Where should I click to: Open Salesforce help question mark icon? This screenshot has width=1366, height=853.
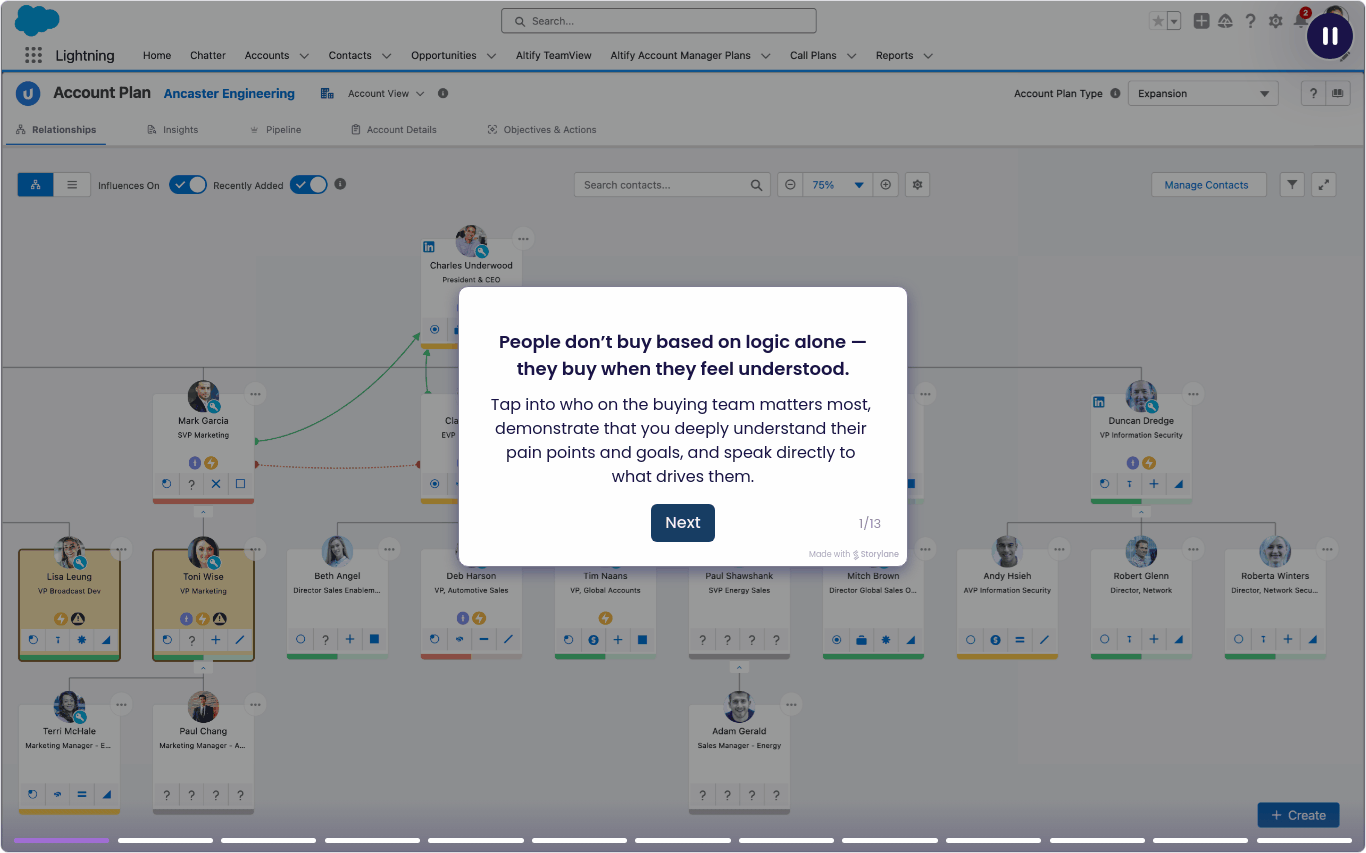click(x=1250, y=21)
